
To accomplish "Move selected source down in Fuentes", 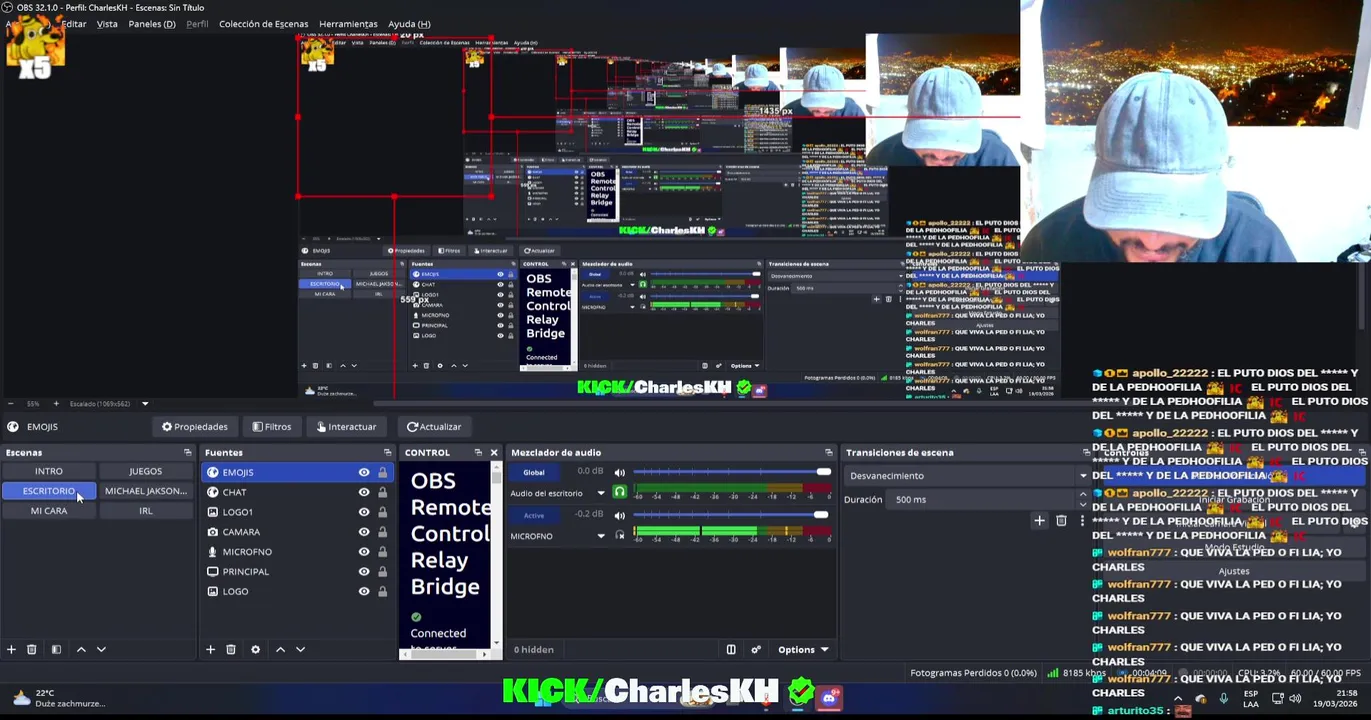I will [300, 650].
